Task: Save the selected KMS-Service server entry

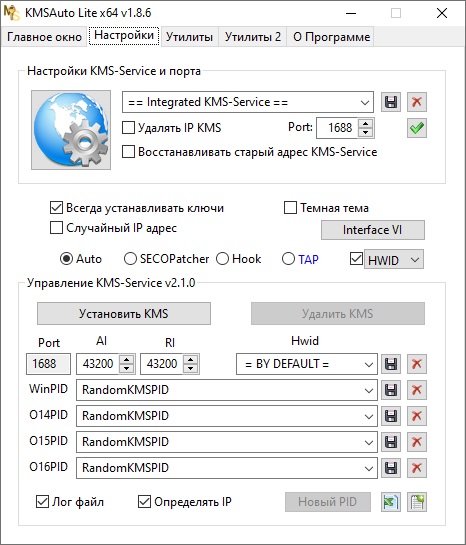Action: pos(391,102)
